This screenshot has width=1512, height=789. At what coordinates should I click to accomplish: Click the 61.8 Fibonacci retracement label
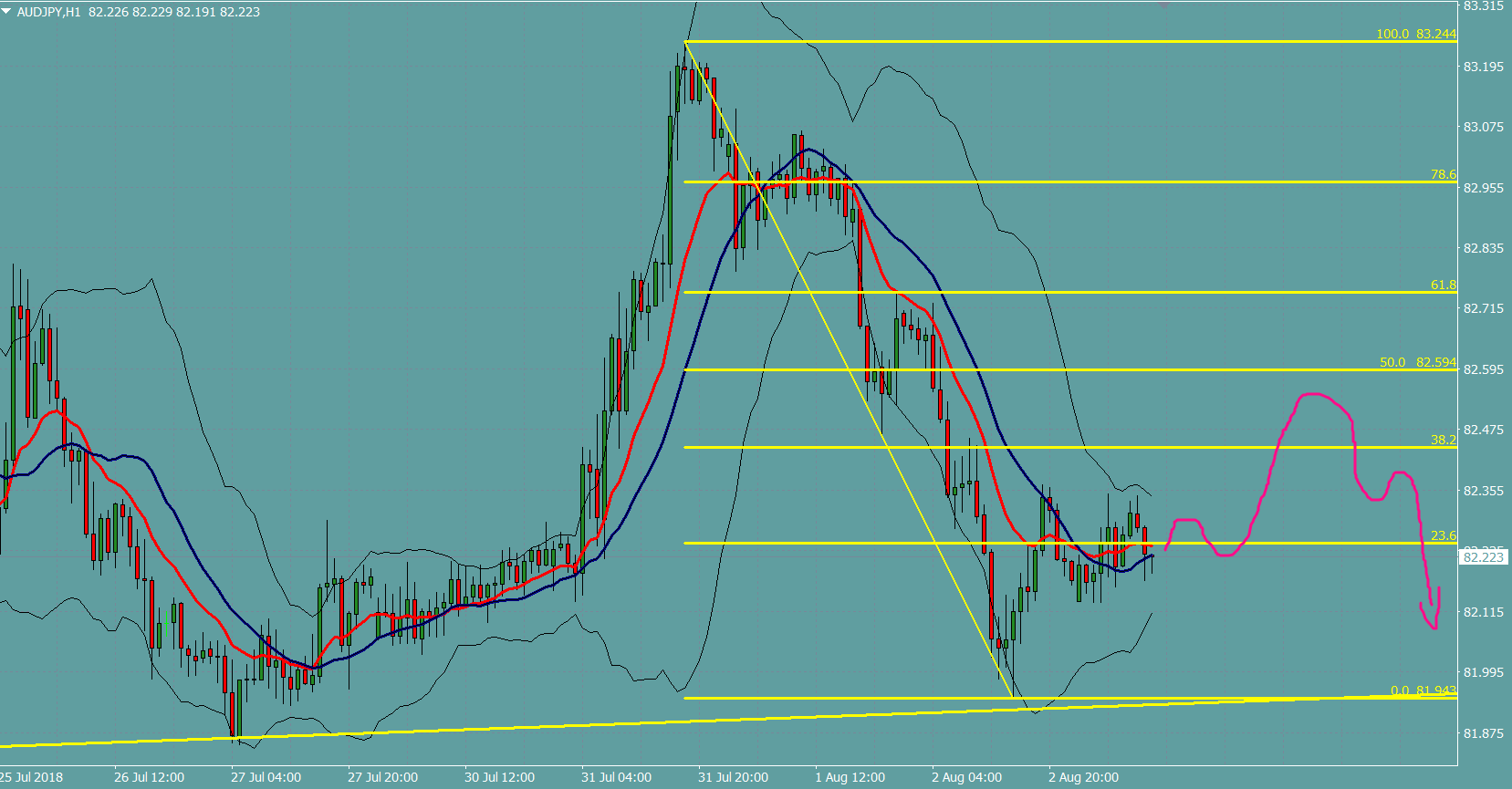pyautogui.click(x=1443, y=285)
